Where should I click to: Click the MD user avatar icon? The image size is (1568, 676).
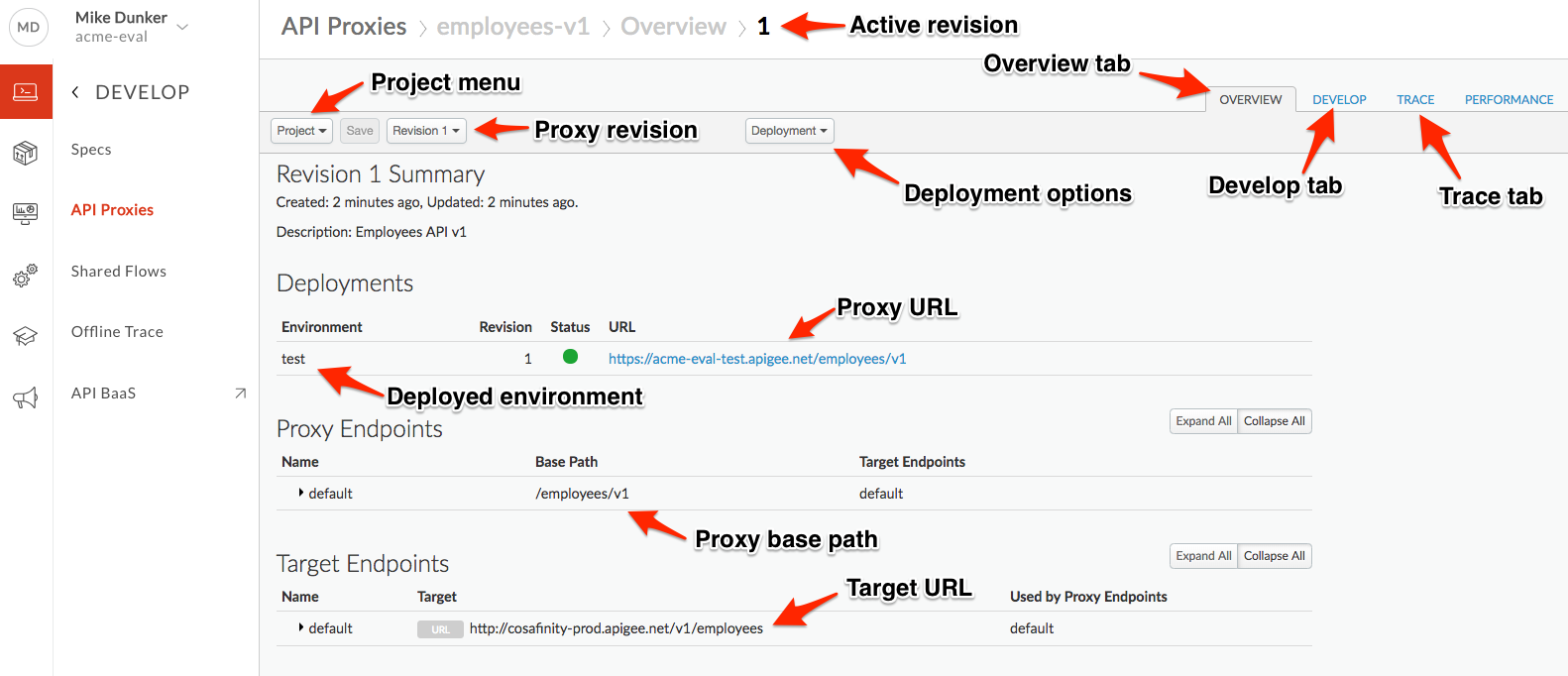(29, 27)
